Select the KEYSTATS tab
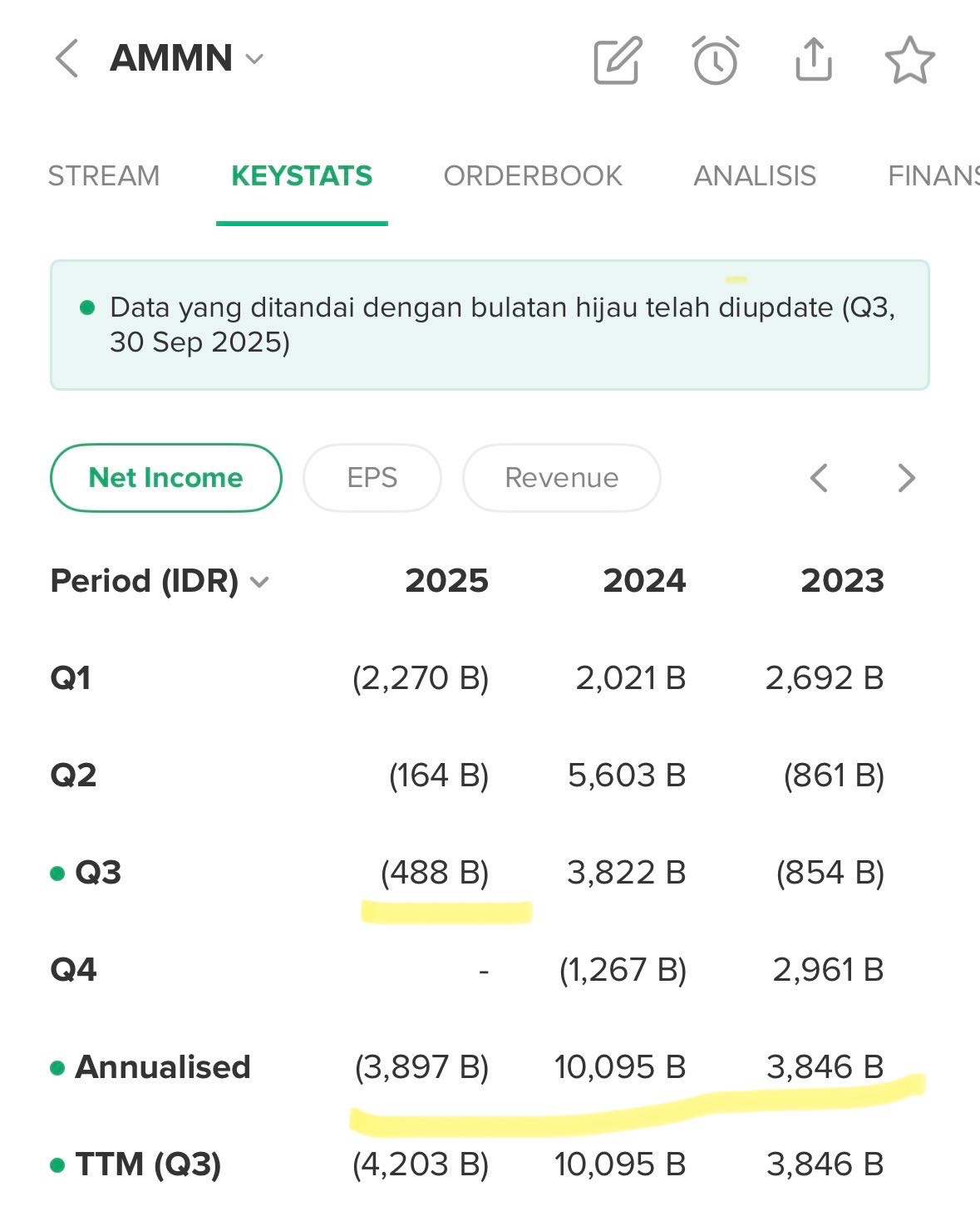This screenshot has height=1216, width=980. point(302,176)
